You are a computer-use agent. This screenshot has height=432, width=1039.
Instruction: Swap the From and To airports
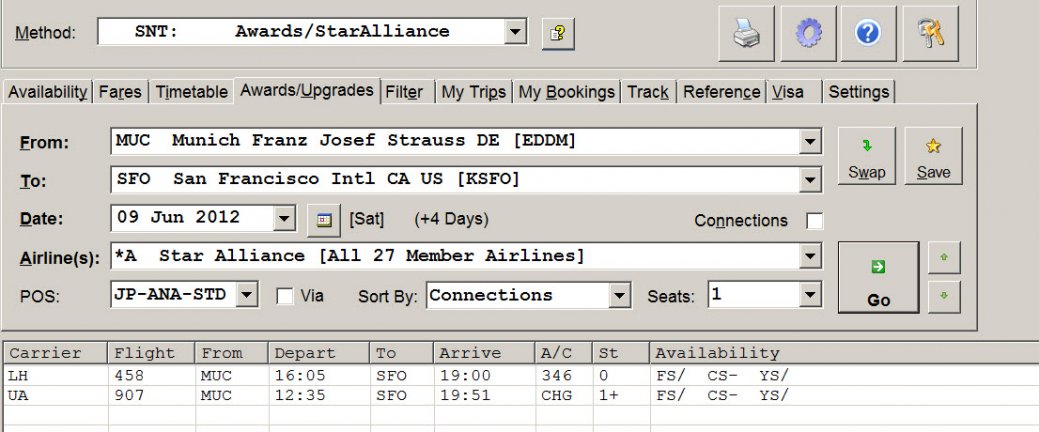[866, 157]
